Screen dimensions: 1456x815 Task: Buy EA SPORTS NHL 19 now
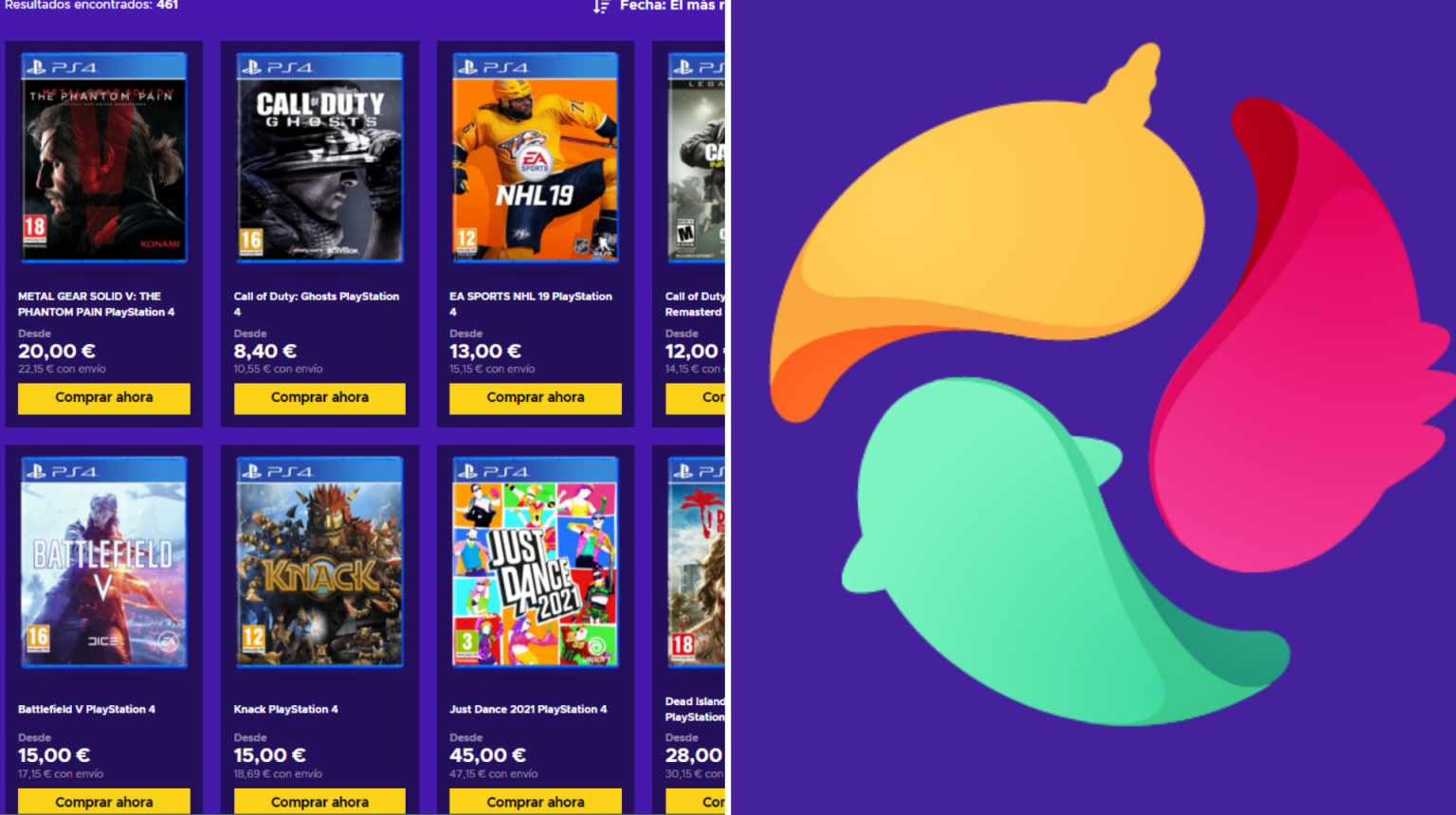click(x=536, y=398)
